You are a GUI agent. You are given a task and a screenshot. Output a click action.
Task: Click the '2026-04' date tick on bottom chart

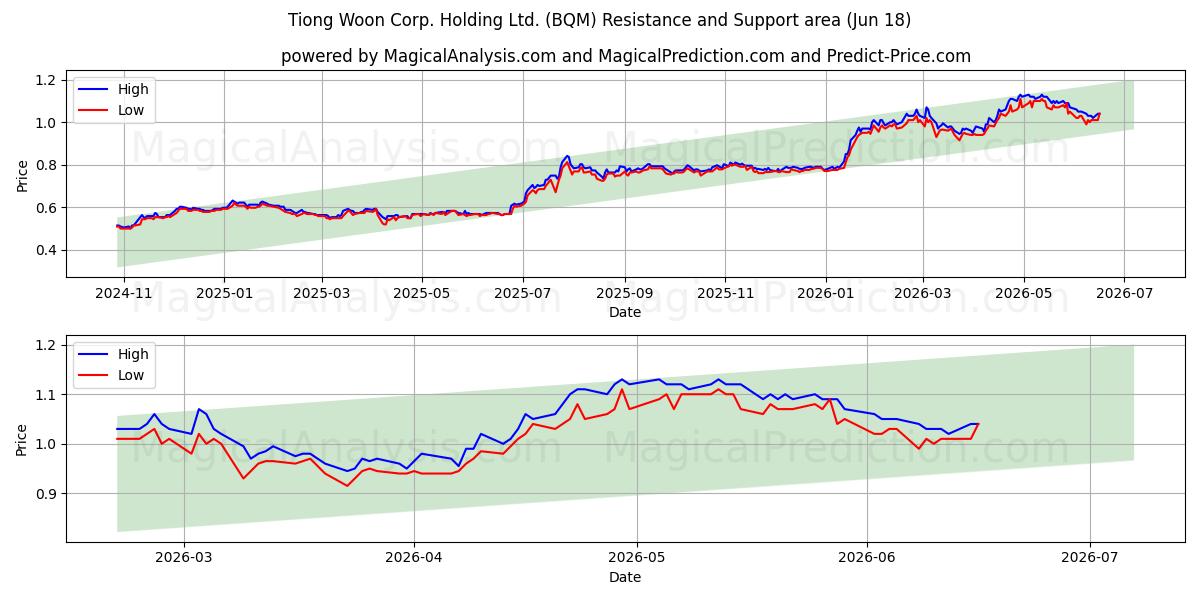(414, 558)
